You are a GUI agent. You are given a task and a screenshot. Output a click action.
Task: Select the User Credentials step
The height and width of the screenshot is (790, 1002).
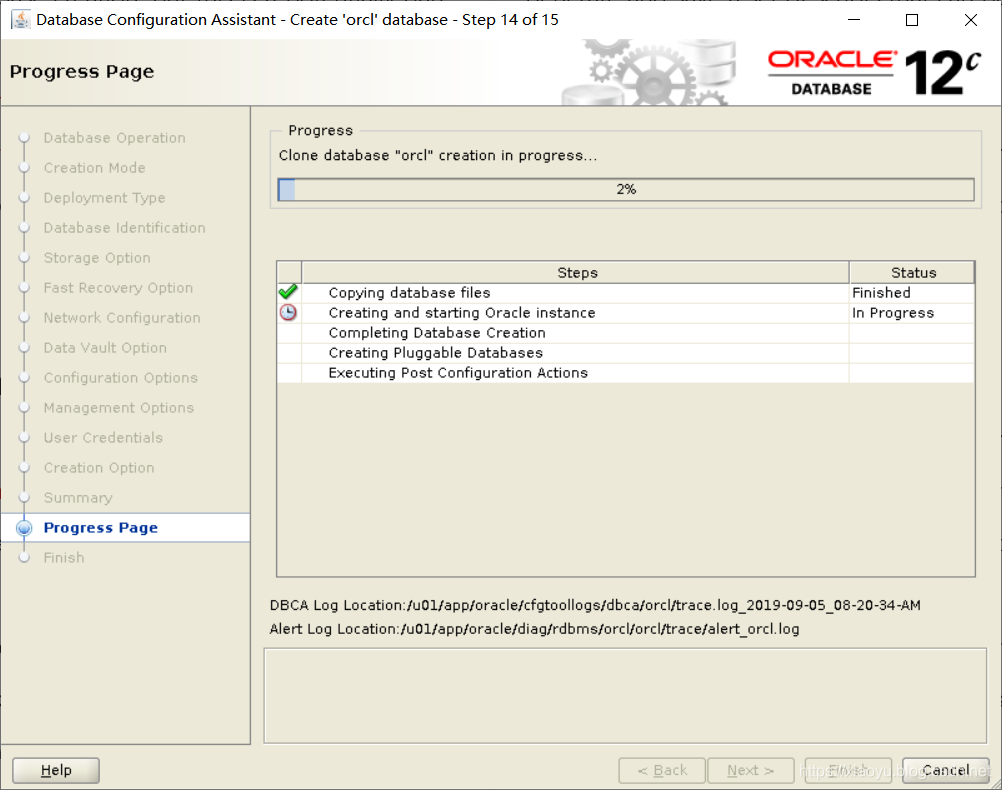coord(104,438)
